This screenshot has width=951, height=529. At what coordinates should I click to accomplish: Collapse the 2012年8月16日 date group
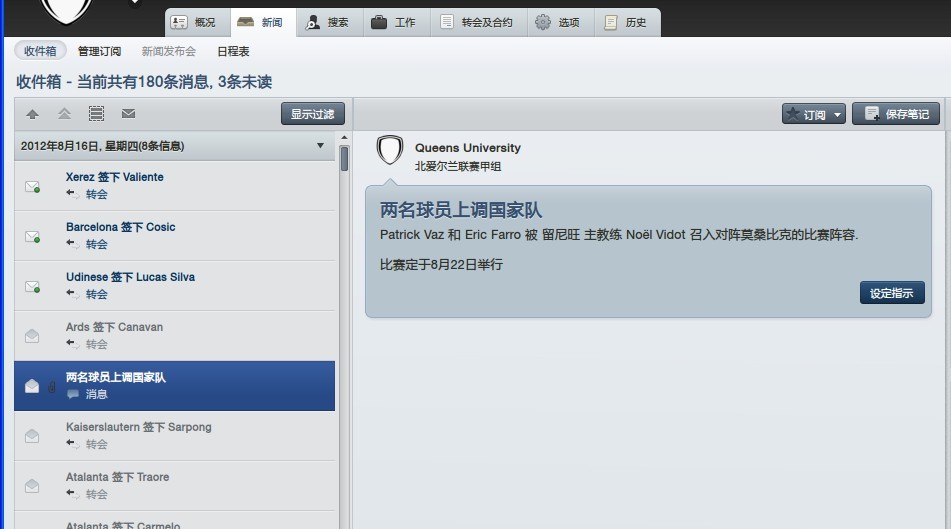click(x=320, y=146)
